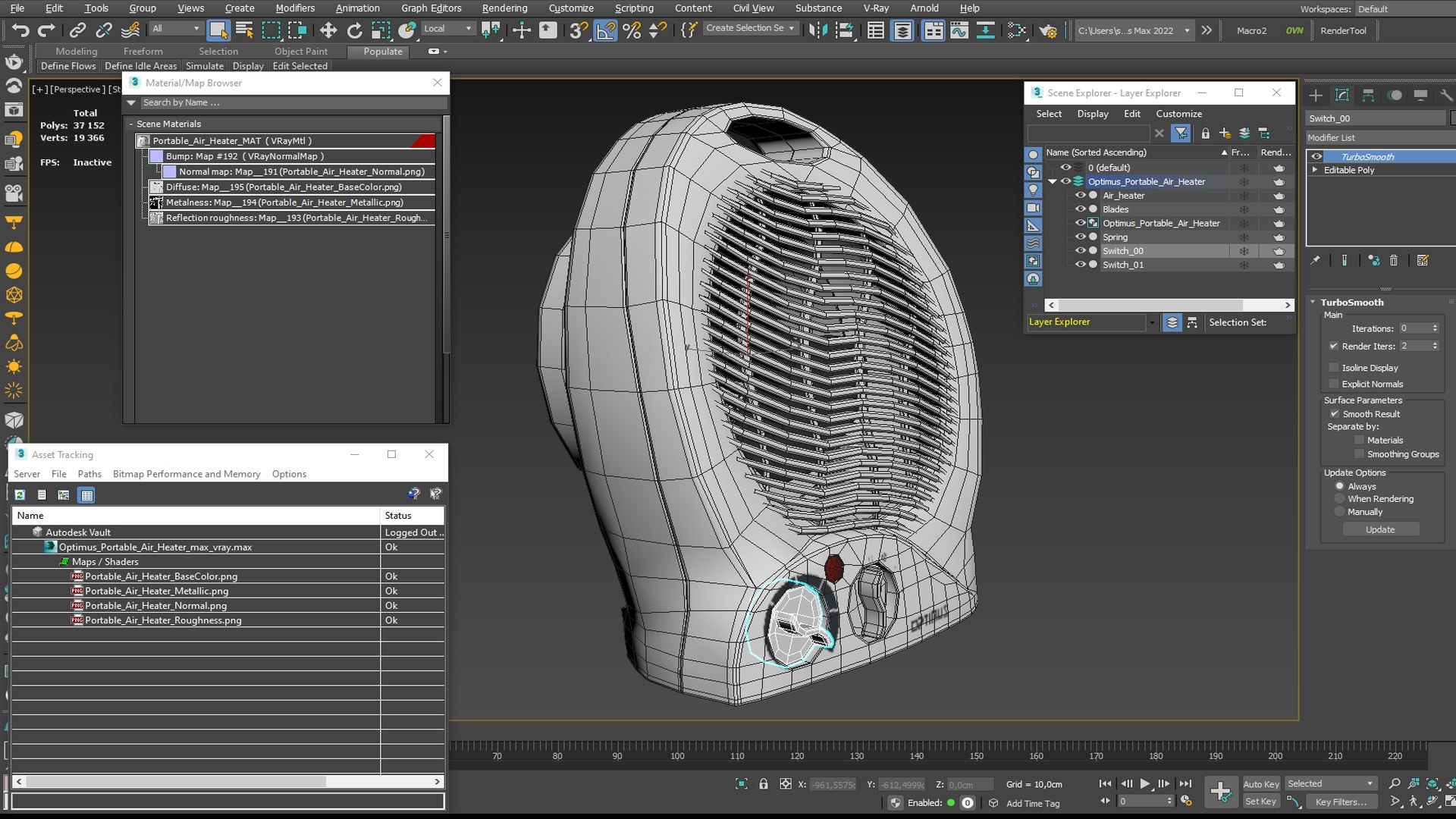The width and height of the screenshot is (1456, 819).
Task: Open Bitmap Performance and Memory menu
Action: coord(187,474)
